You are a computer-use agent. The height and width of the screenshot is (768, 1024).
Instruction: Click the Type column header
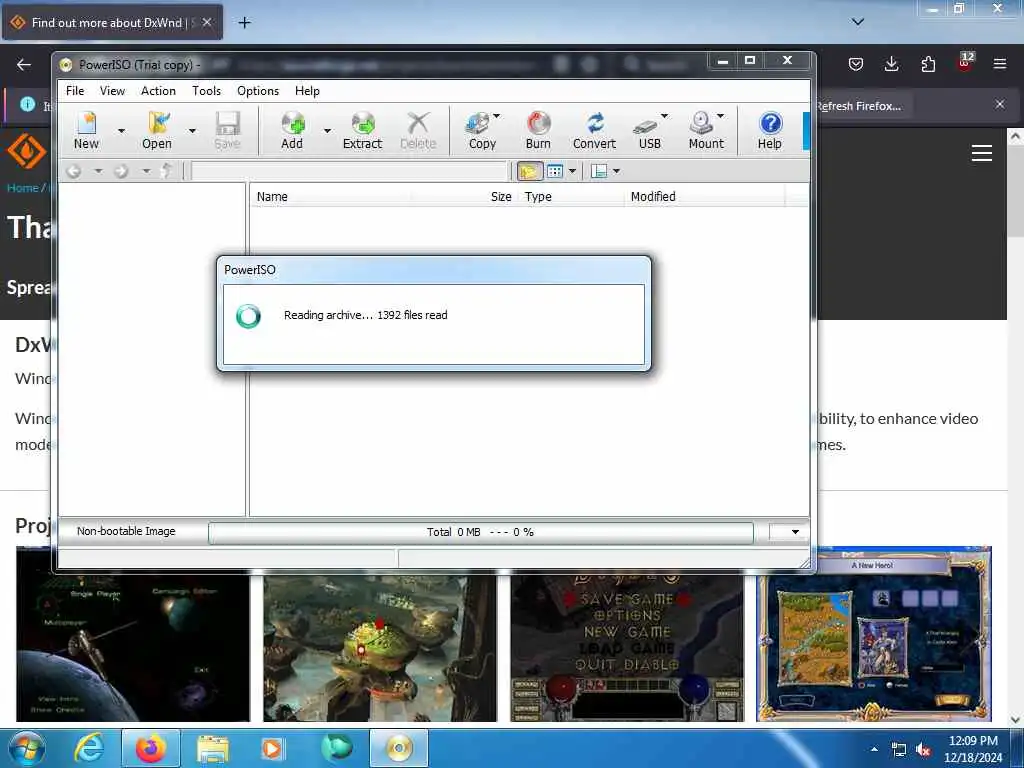click(571, 197)
